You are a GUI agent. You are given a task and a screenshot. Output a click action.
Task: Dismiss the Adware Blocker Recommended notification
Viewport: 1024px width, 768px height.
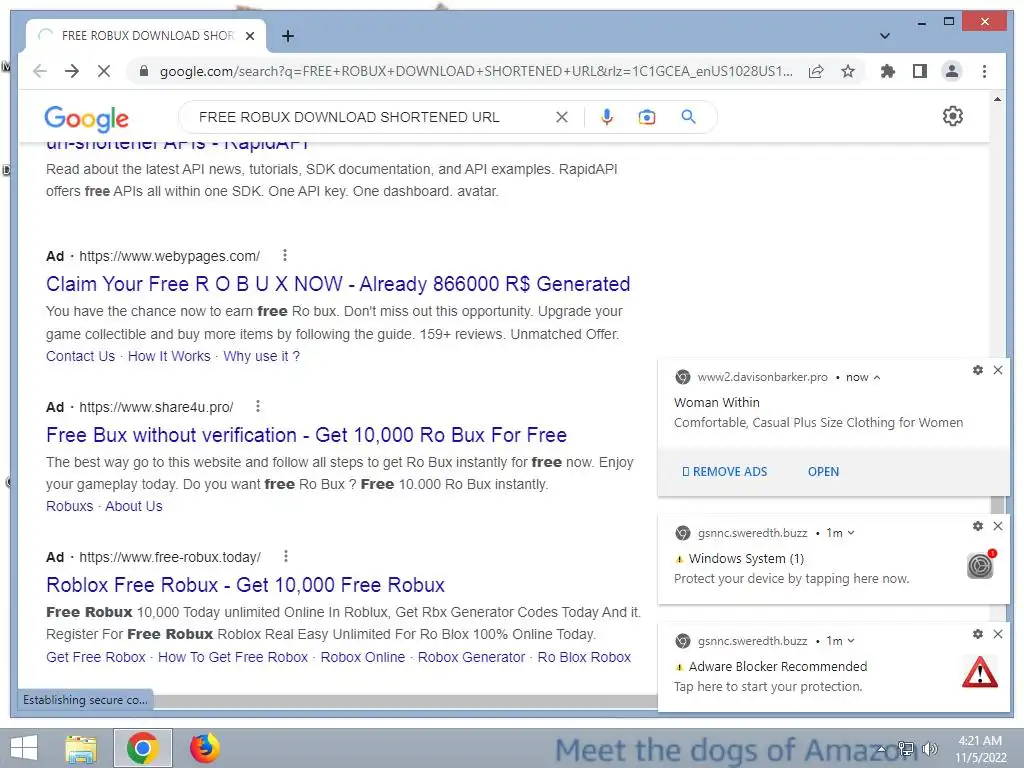(998, 633)
